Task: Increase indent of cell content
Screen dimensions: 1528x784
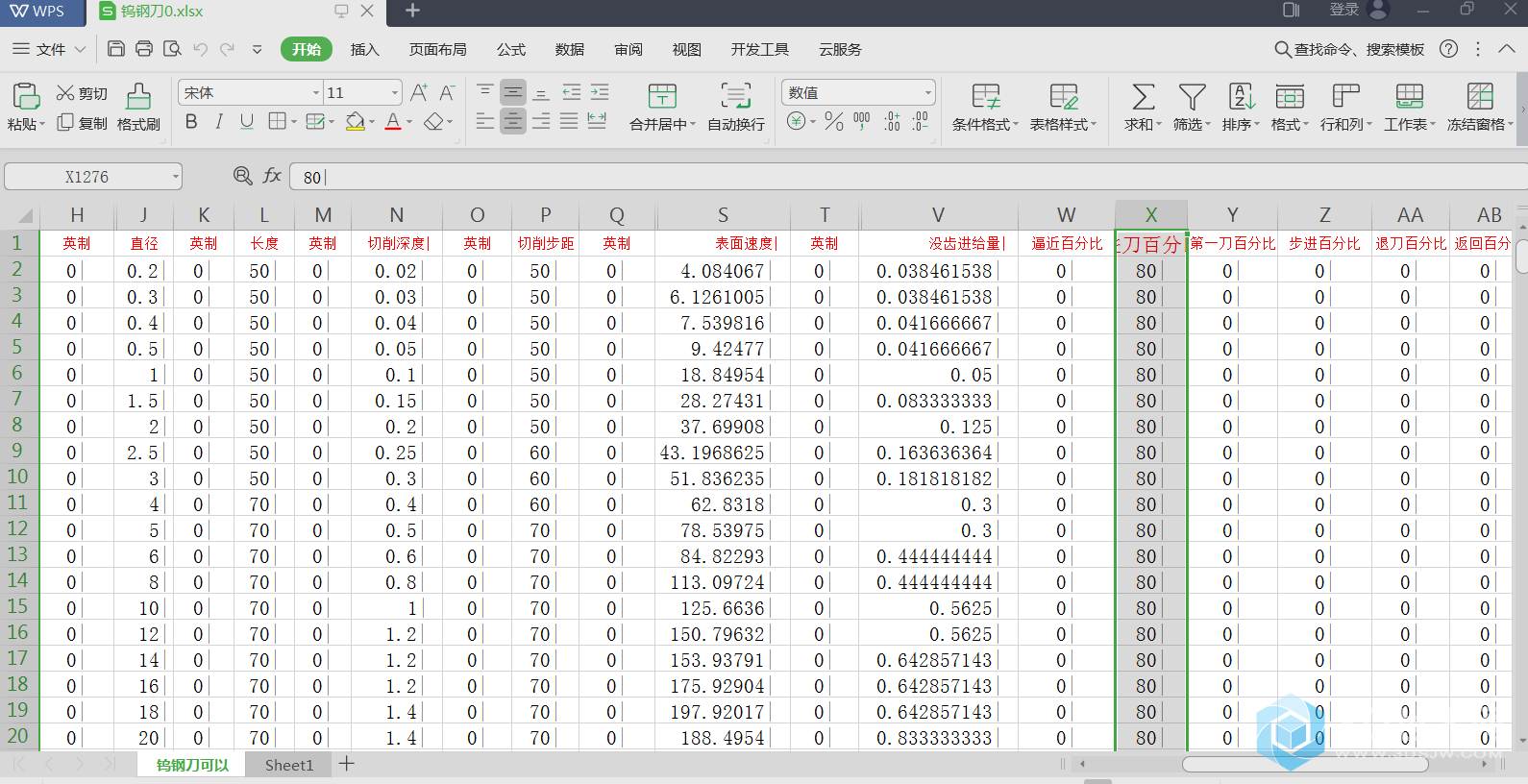Action: 600,92
